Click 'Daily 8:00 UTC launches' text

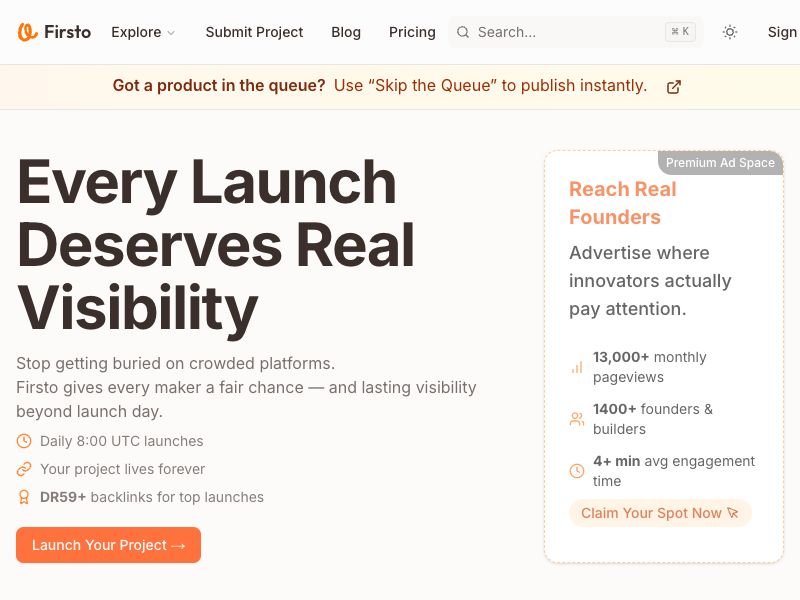click(x=121, y=441)
